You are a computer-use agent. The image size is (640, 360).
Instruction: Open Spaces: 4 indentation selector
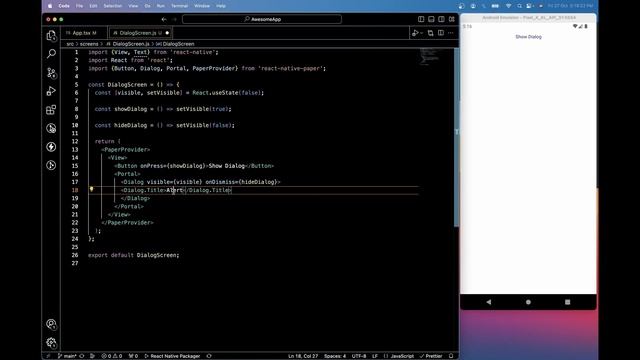pyautogui.click(x=335, y=356)
